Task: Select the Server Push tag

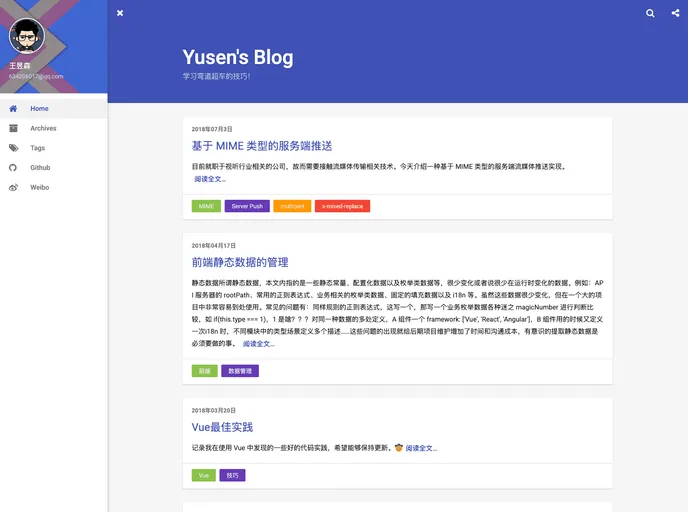Action: coord(247,206)
